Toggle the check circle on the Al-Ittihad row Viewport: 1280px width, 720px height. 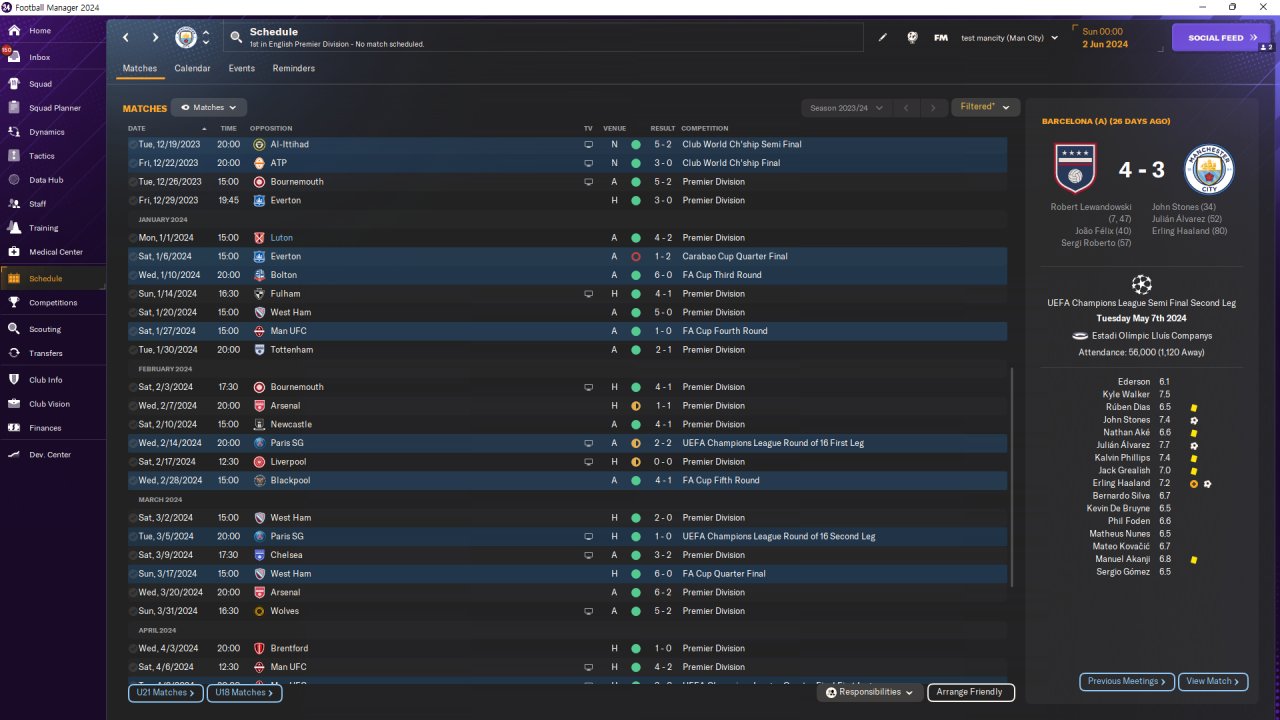tap(134, 144)
